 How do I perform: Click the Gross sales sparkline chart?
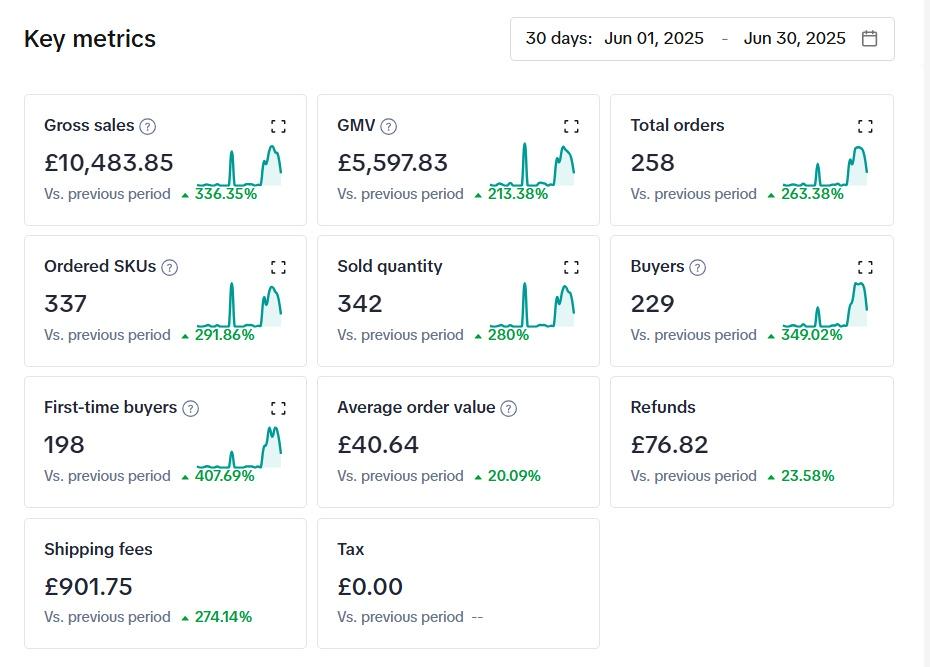[x=240, y=166]
